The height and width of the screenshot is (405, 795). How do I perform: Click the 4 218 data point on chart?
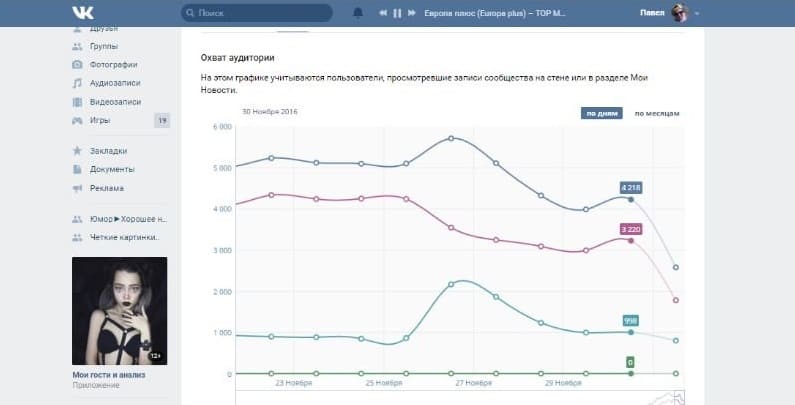point(631,199)
